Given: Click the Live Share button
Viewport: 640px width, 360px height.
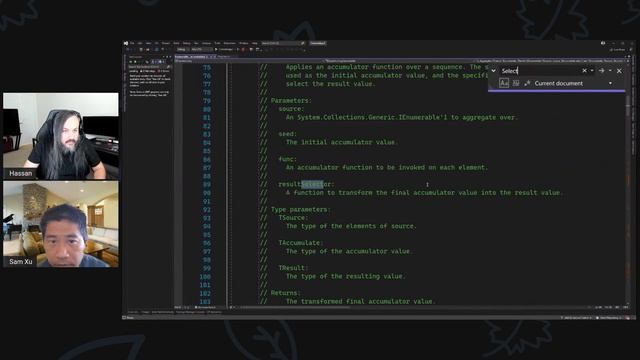Looking at the screenshot, I should (618, 49).
